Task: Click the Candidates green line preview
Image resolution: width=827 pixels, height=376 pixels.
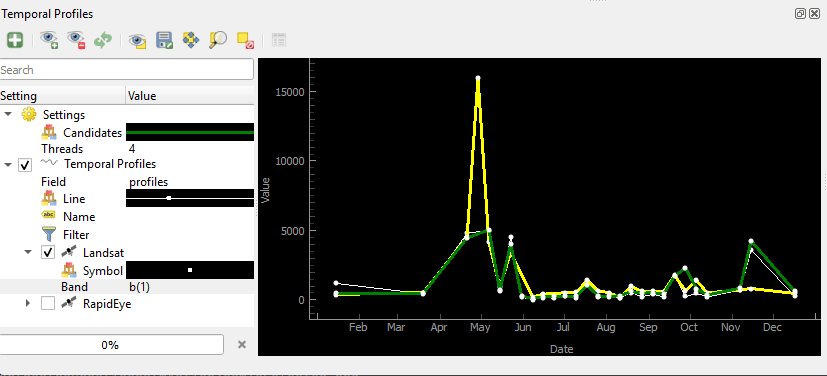Action: [190, 132]
